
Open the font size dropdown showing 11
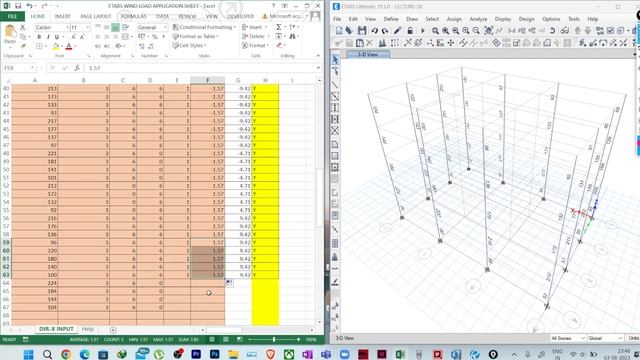[87, 27]
